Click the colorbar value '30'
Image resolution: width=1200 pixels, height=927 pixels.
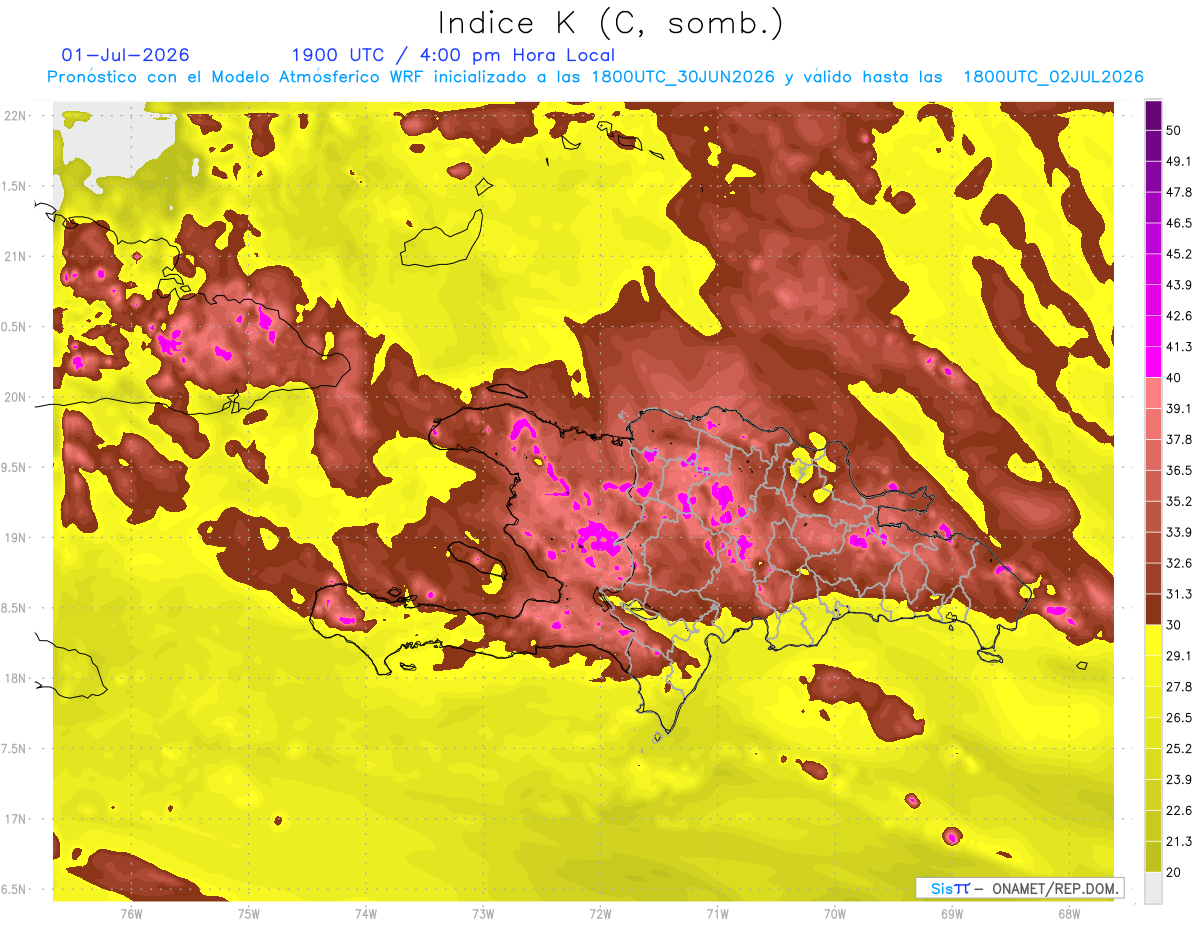(x=1174, y=625)
